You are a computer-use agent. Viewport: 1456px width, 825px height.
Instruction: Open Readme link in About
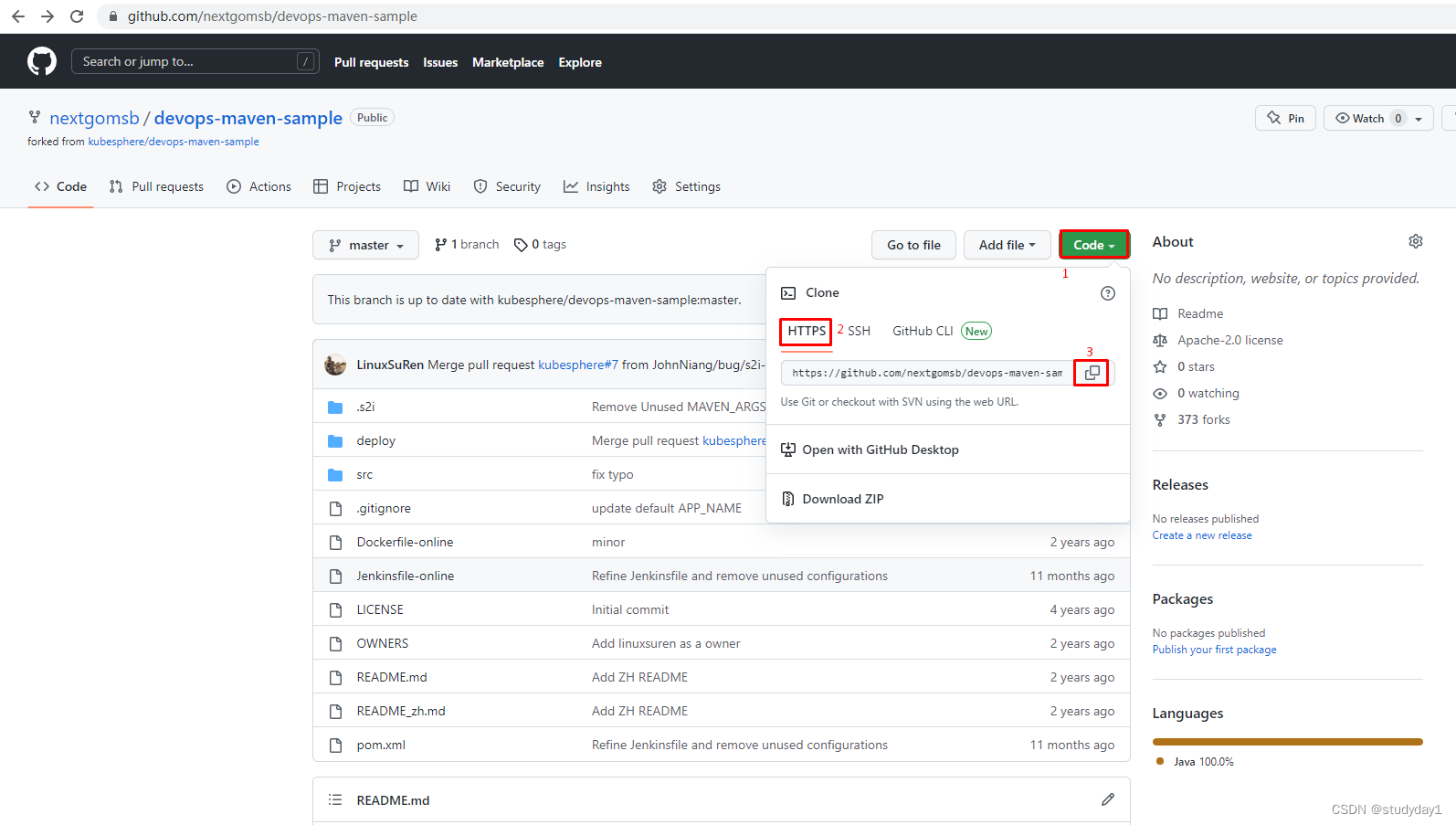1188,313
